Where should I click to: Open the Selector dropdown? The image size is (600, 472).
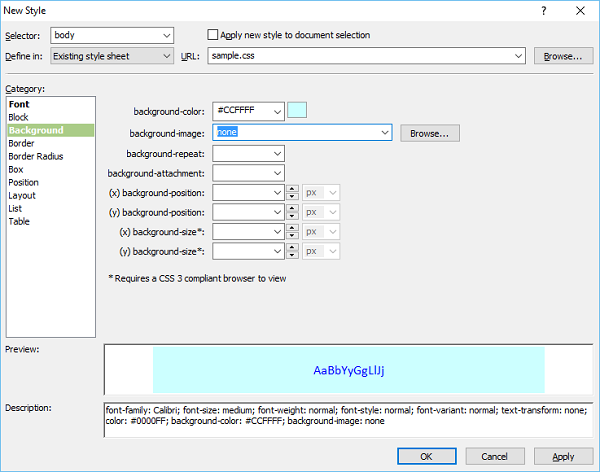(x=166, y=35)
